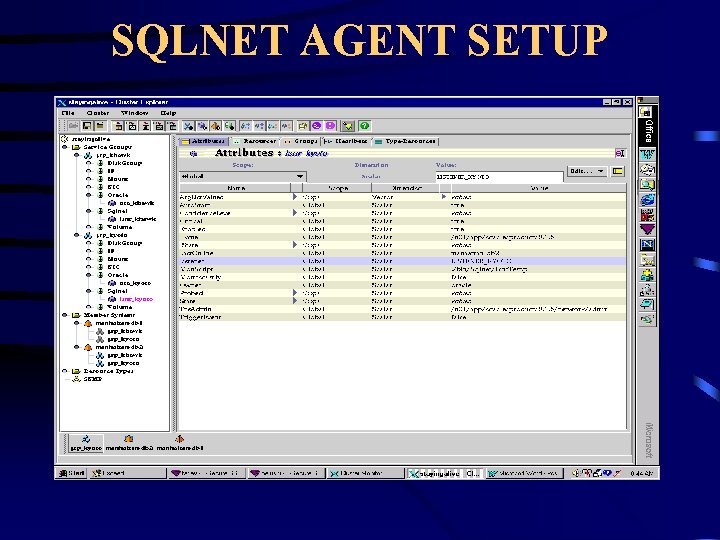Collapse the grp_khawk service group node
Viewport: 720px width, 540px height.
click(x=76, y=155)
